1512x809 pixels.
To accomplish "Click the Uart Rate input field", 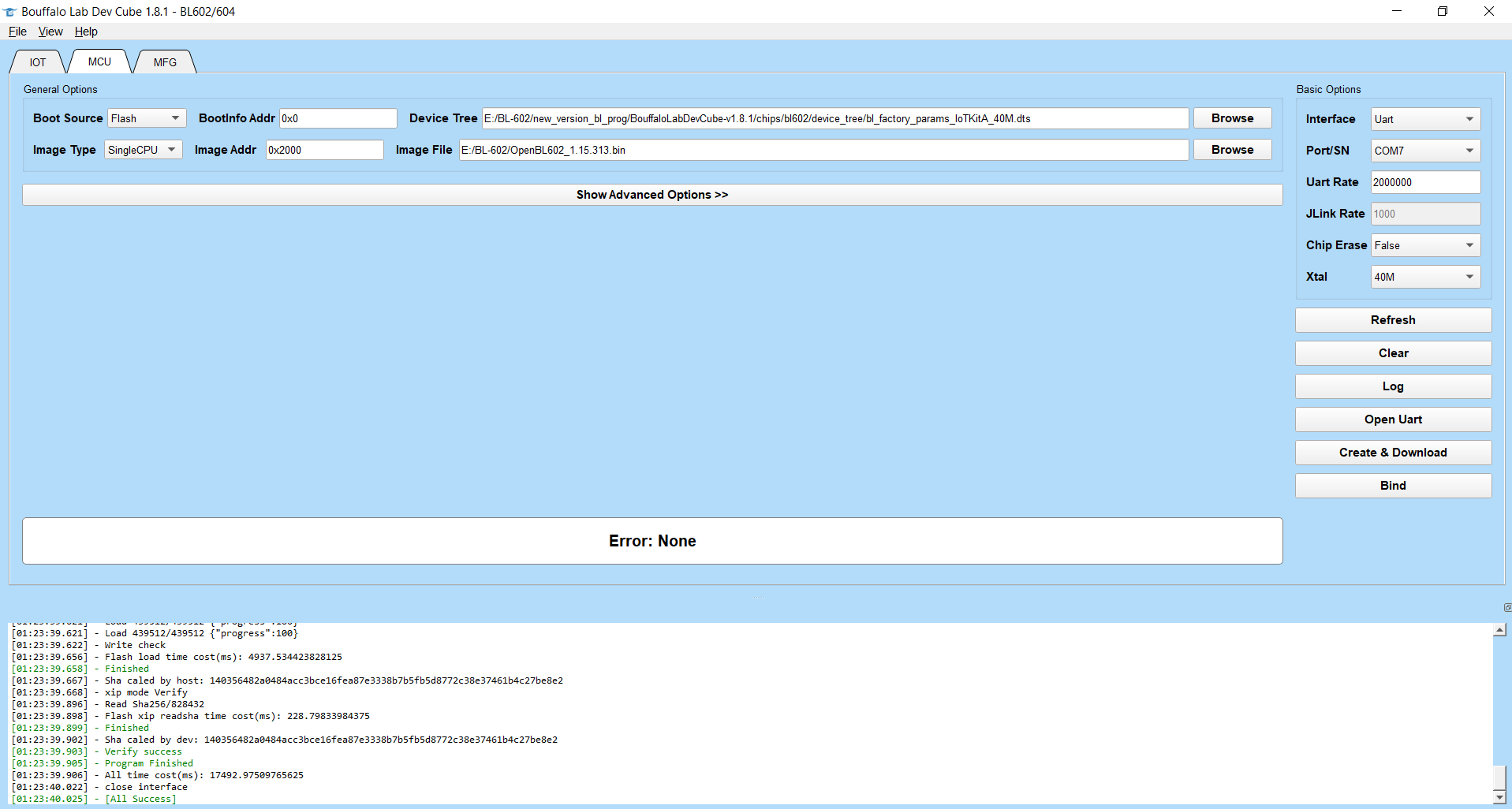I will pos(1425,182).
